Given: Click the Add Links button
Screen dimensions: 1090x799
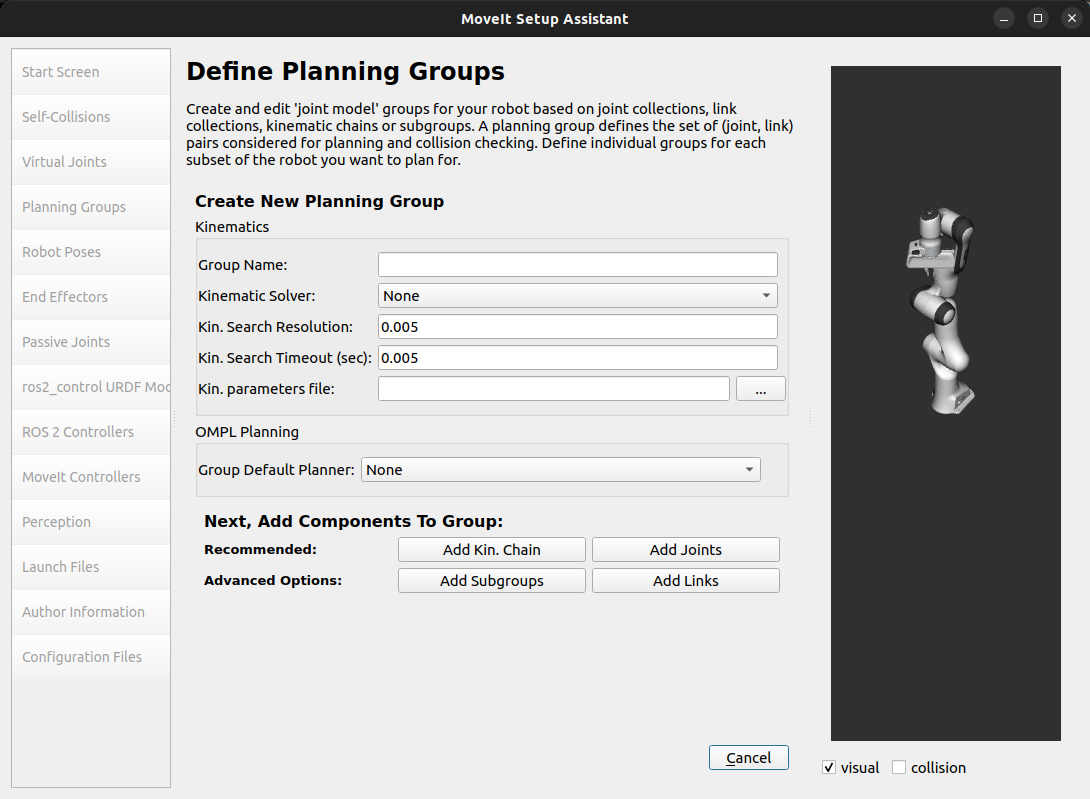Looking at the screenshot, I should 685,580.
